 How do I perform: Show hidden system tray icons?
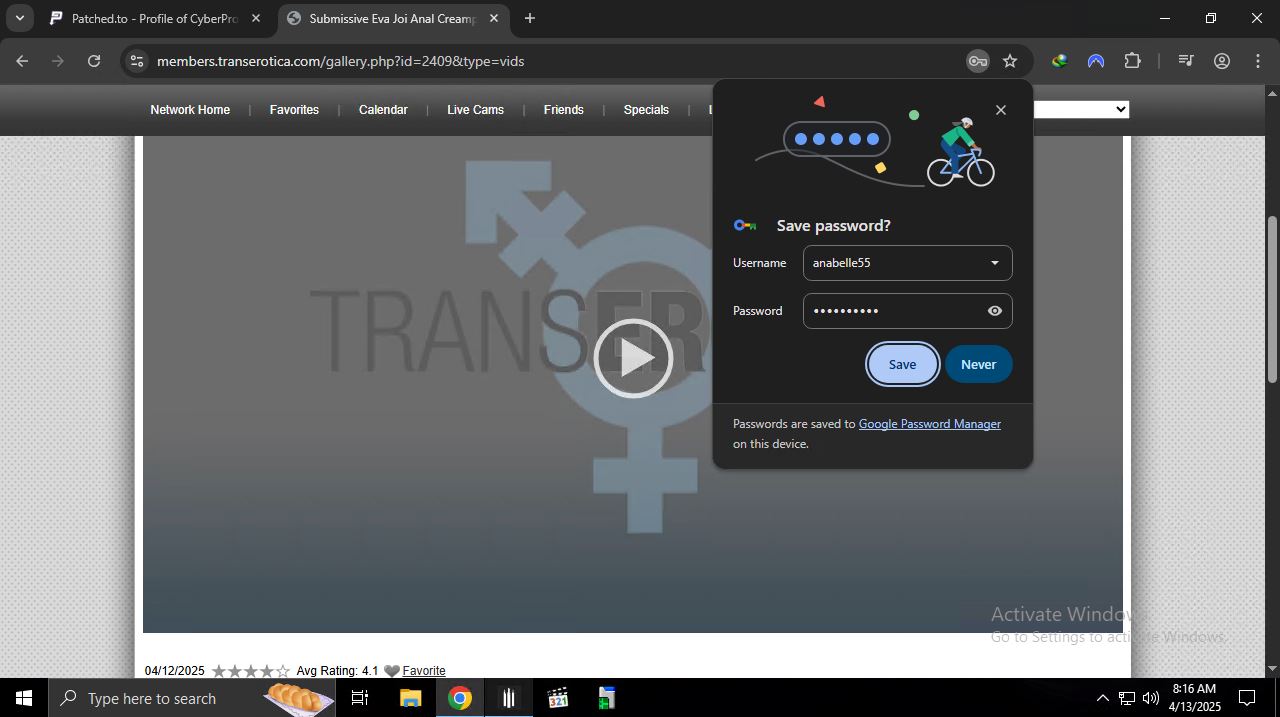pos(1102,698)
